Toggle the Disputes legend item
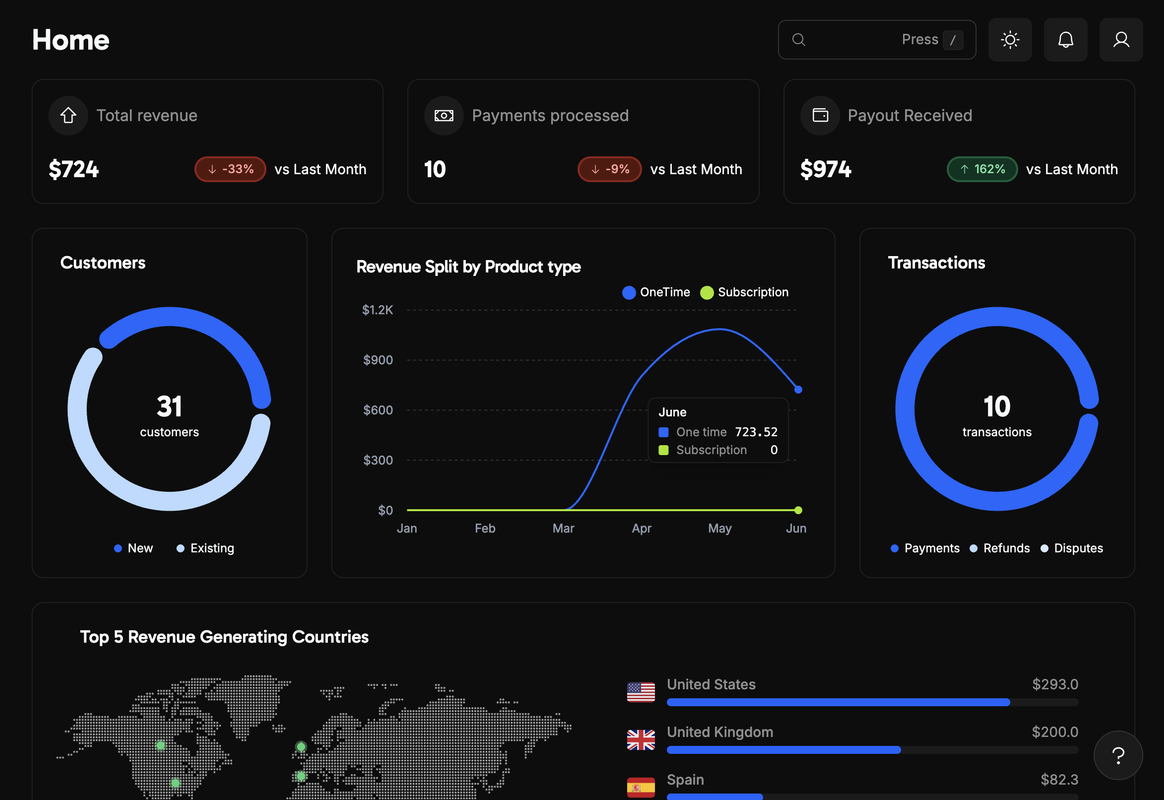1164x800 pixels. tap(1072, 548)
